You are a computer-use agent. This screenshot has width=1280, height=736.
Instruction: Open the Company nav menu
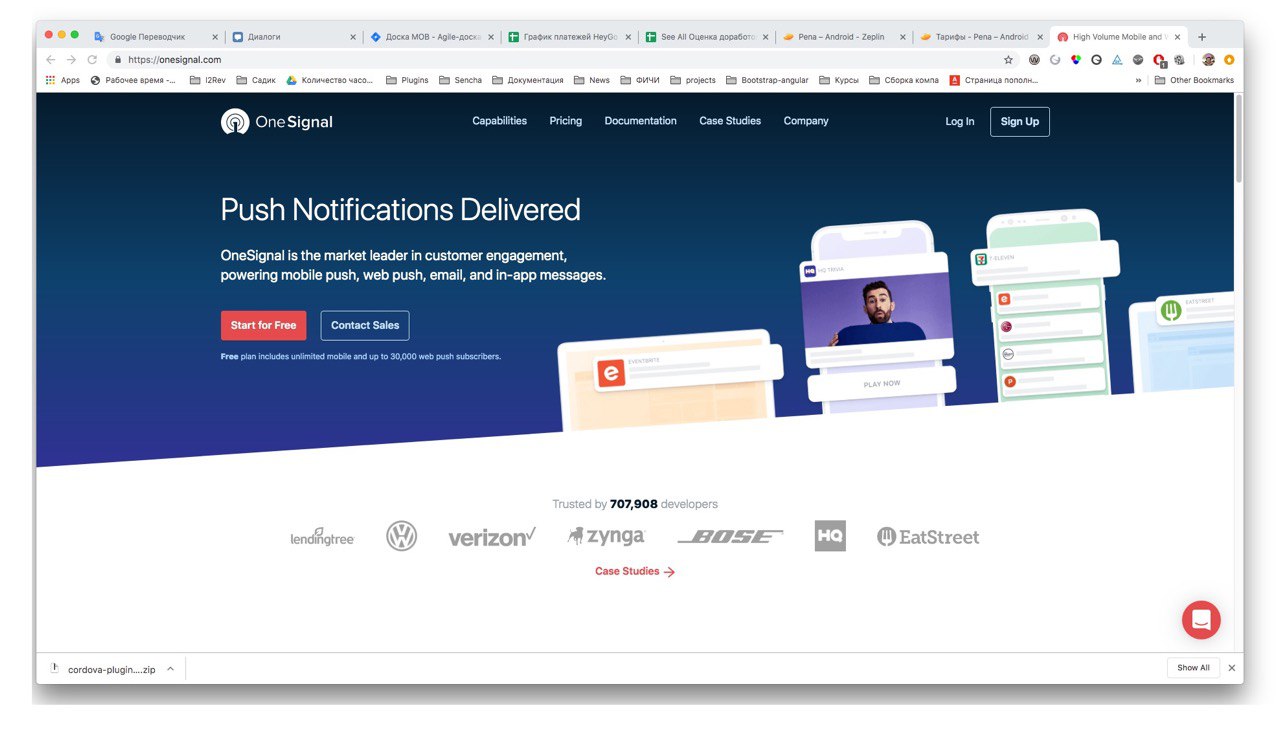coord(806,121)
